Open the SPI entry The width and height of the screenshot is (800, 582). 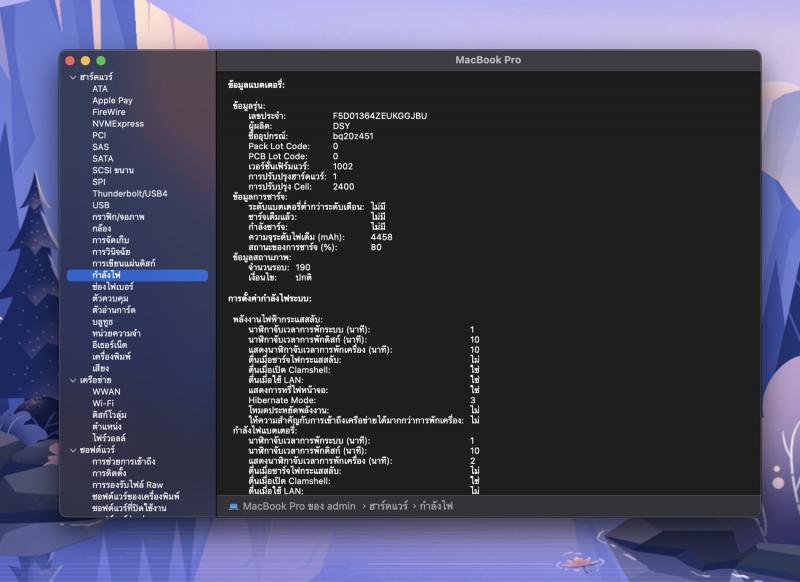pyautogui.click(x=99, y=182)
